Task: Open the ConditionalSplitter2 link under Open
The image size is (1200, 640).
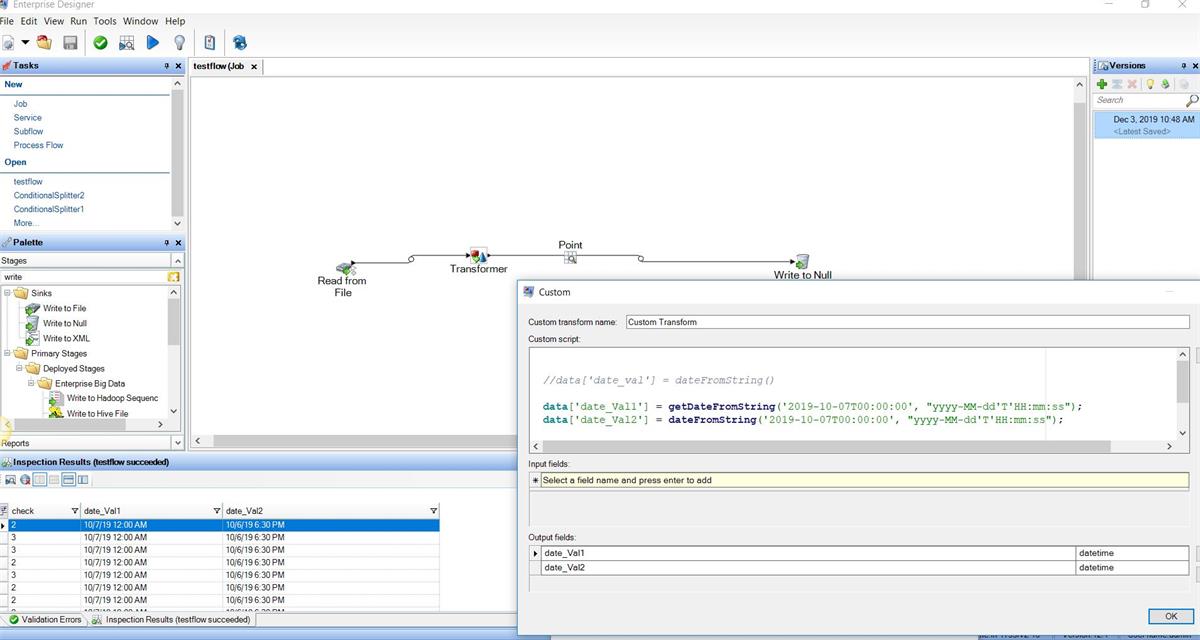Action: coord(49,196)
